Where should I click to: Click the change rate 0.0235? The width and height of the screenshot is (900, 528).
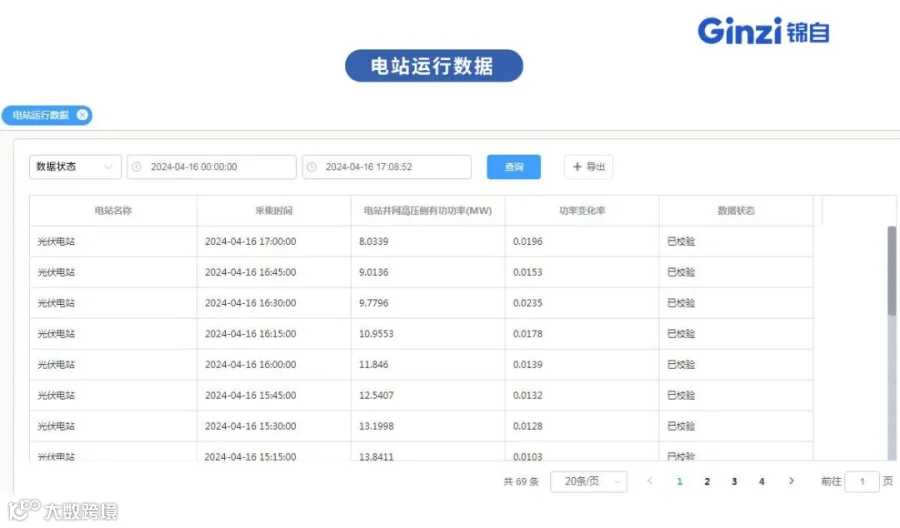pos(527,303)
